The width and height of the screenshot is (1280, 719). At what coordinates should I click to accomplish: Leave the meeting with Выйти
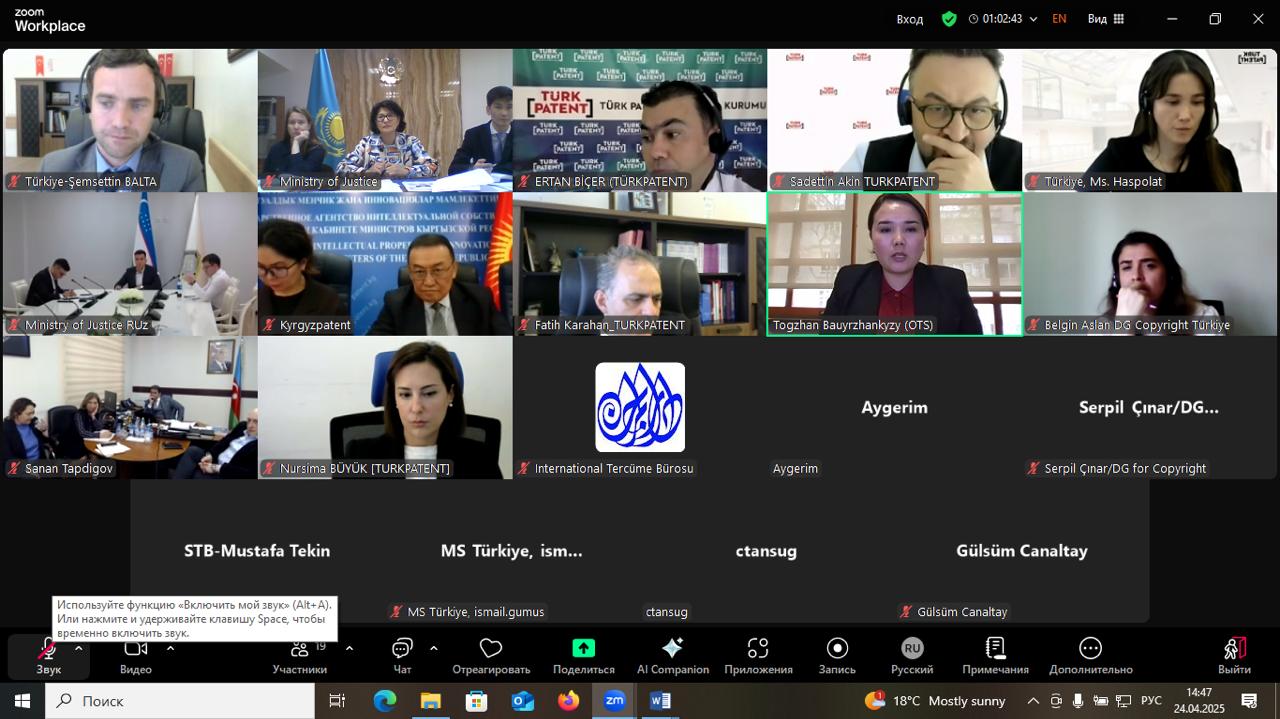[1235, 657]
